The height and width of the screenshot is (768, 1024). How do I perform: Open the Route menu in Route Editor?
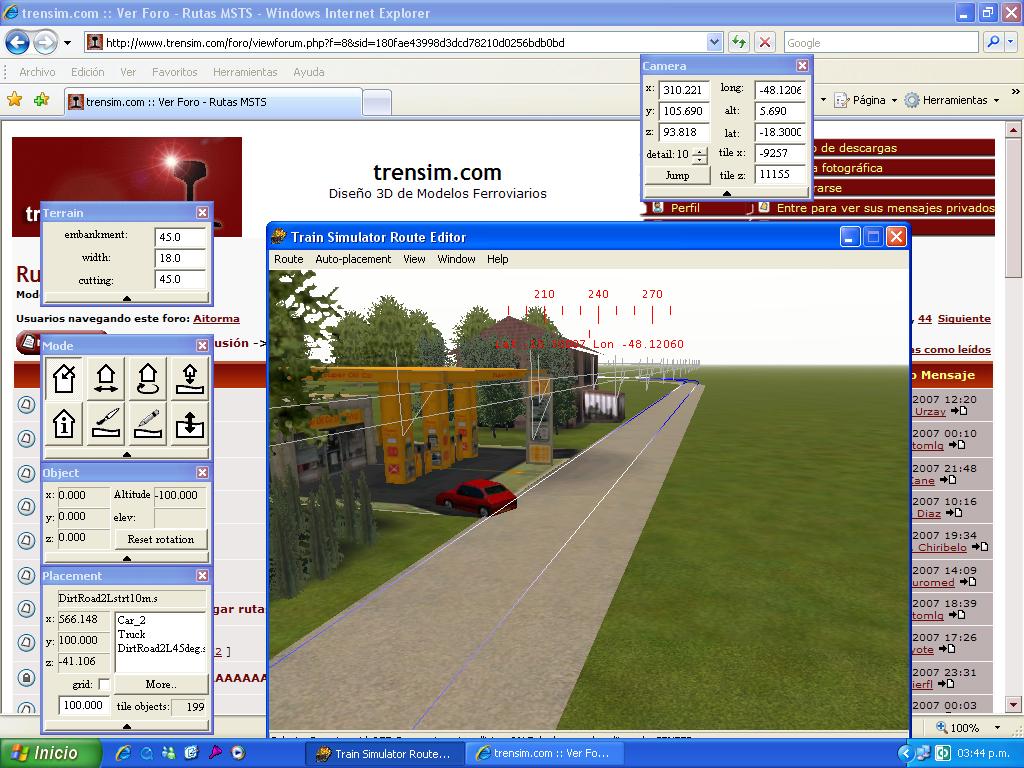tap(288, 259)
